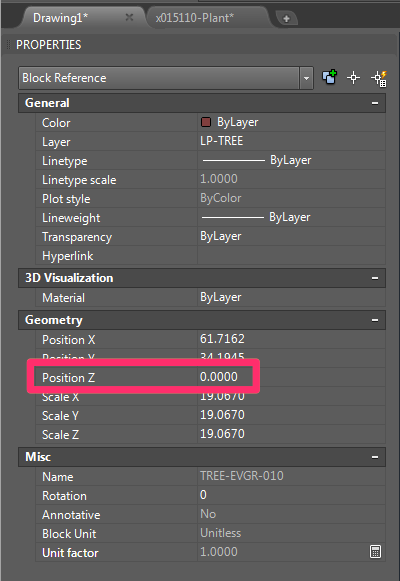Collapse the 3D Visualization section
400x581 pixels.
click(x=375, y=278)
